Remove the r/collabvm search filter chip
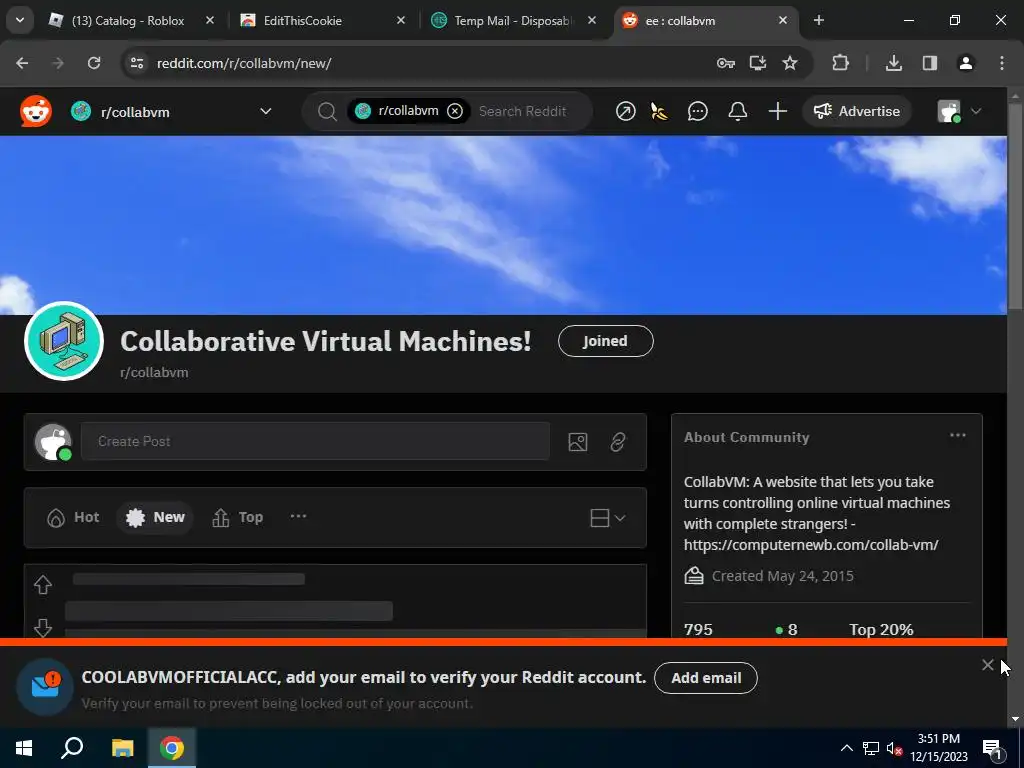This screenshot has width=1024, height=768. point(455,111)
